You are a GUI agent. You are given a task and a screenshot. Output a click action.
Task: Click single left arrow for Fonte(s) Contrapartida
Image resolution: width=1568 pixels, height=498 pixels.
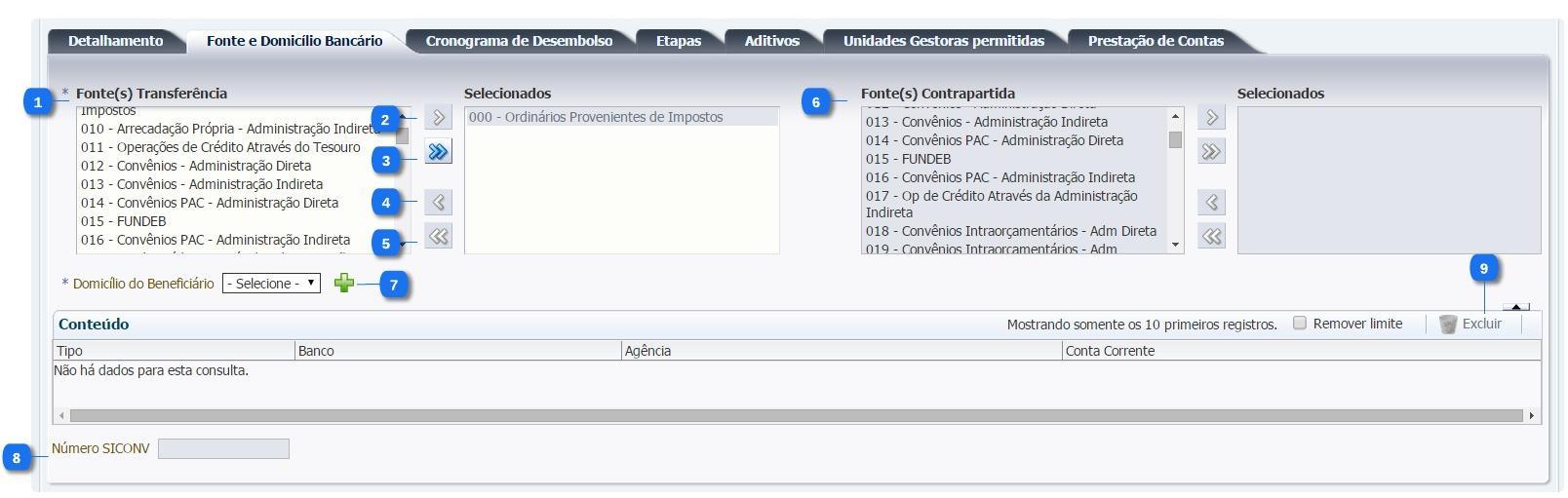pyautogui.click(x=1211, y=203)
